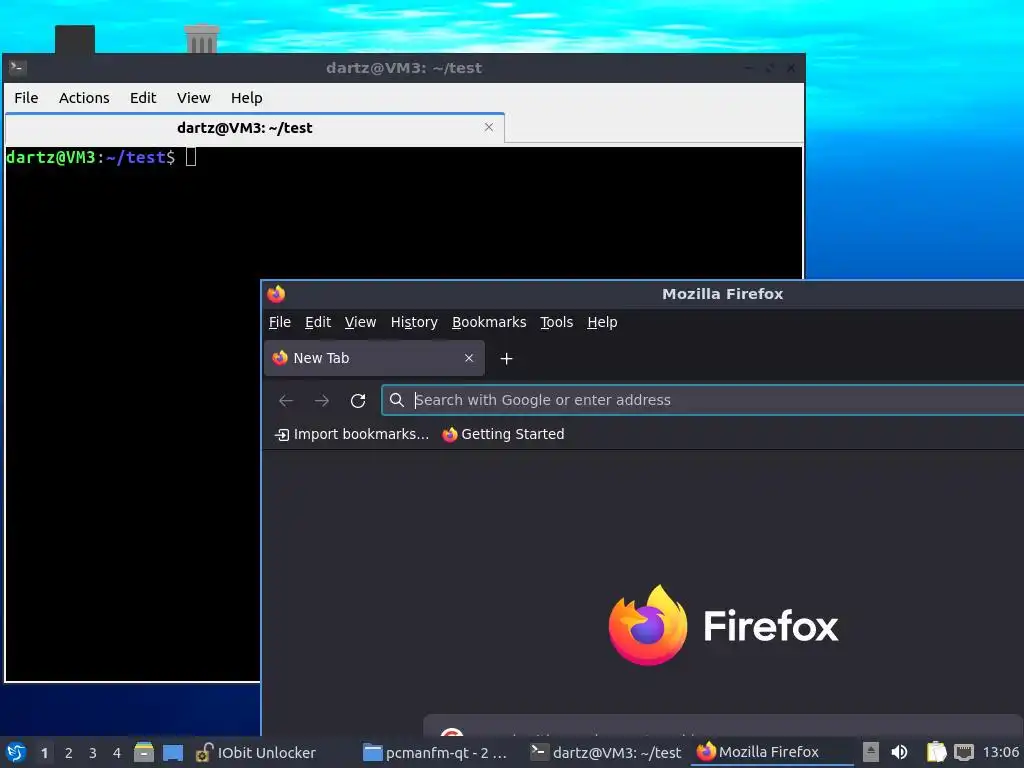Open terminal File menu
1024x768 pixels.
click(x=26, y=98)
